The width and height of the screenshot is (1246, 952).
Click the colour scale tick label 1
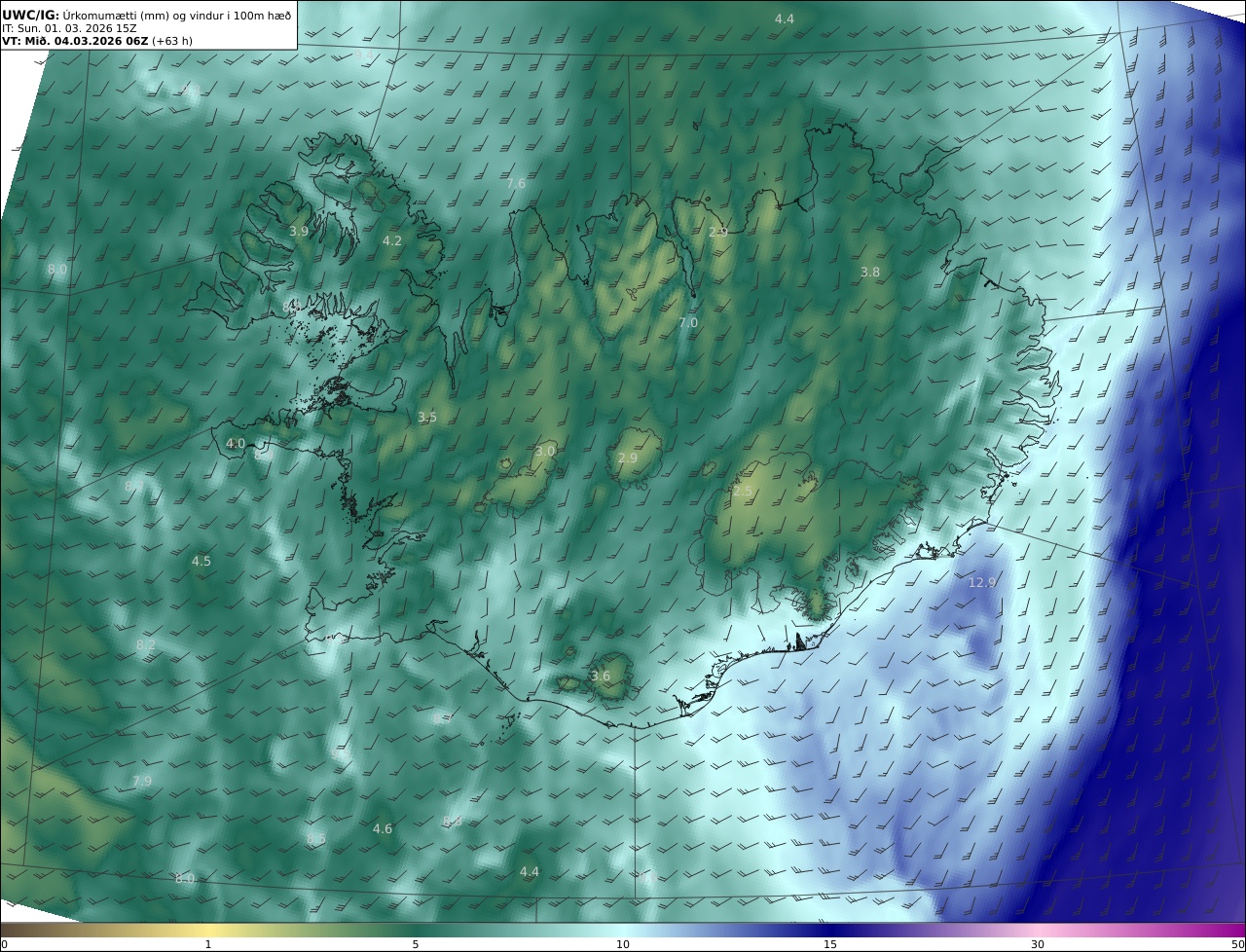(208, 944)
